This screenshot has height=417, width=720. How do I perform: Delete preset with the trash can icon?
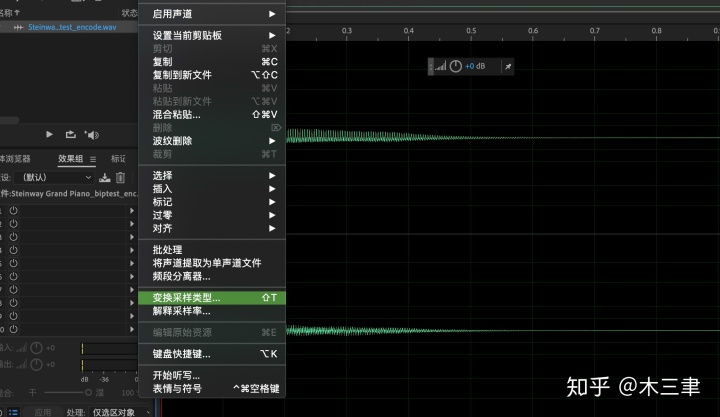(120, 177)
